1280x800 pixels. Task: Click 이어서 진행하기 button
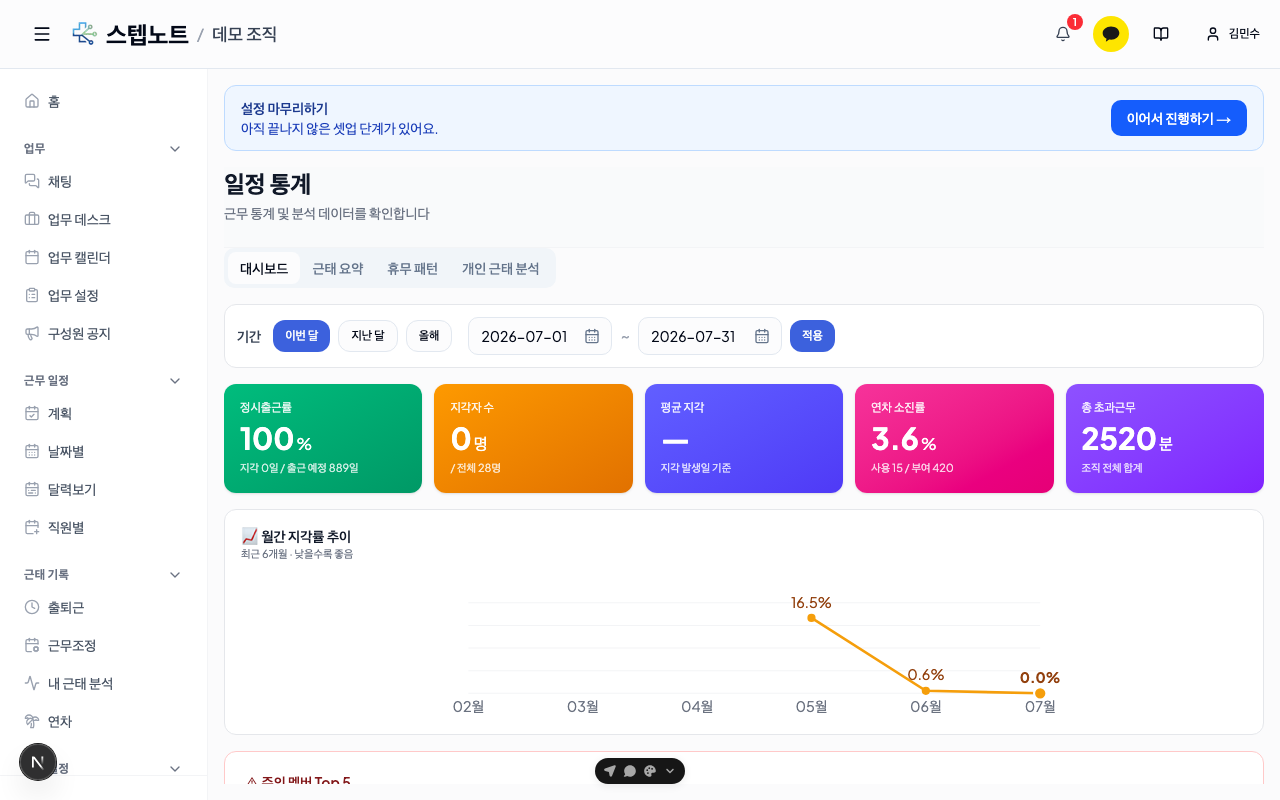pos(1179,118)
